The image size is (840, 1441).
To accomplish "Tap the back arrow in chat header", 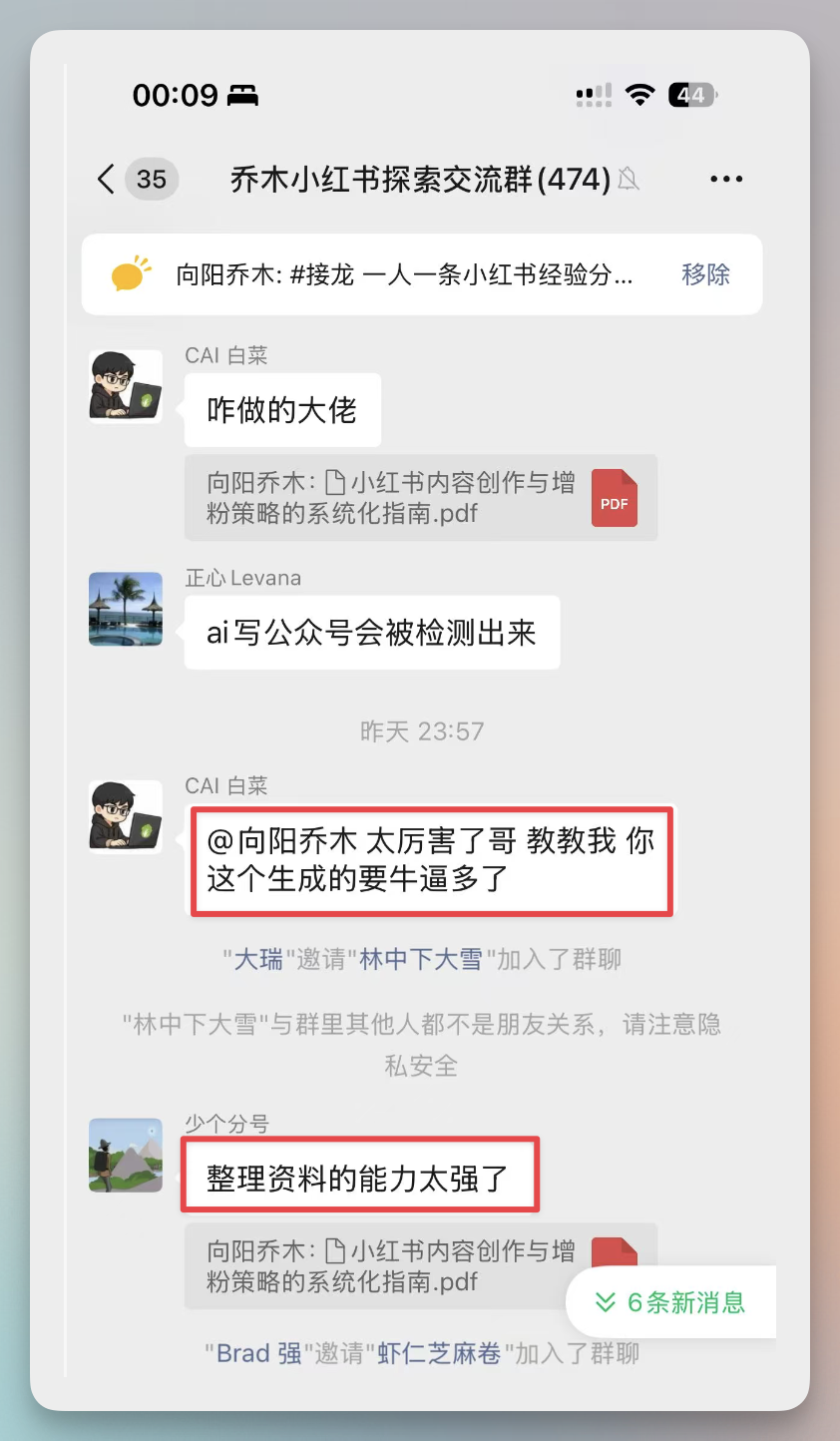I will click(x=106, y=179).
